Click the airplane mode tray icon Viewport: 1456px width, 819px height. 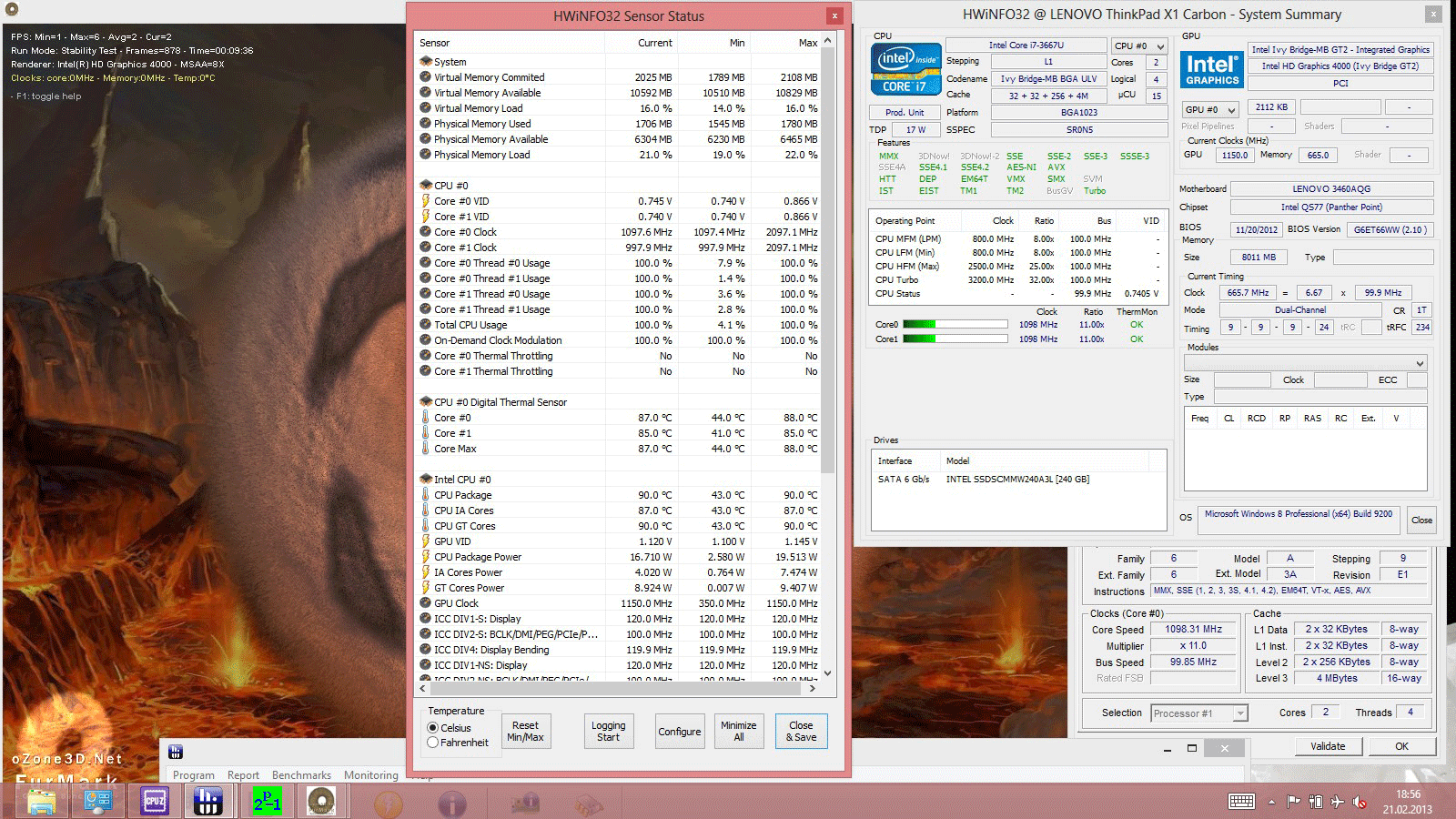(x=1337, y=802)
